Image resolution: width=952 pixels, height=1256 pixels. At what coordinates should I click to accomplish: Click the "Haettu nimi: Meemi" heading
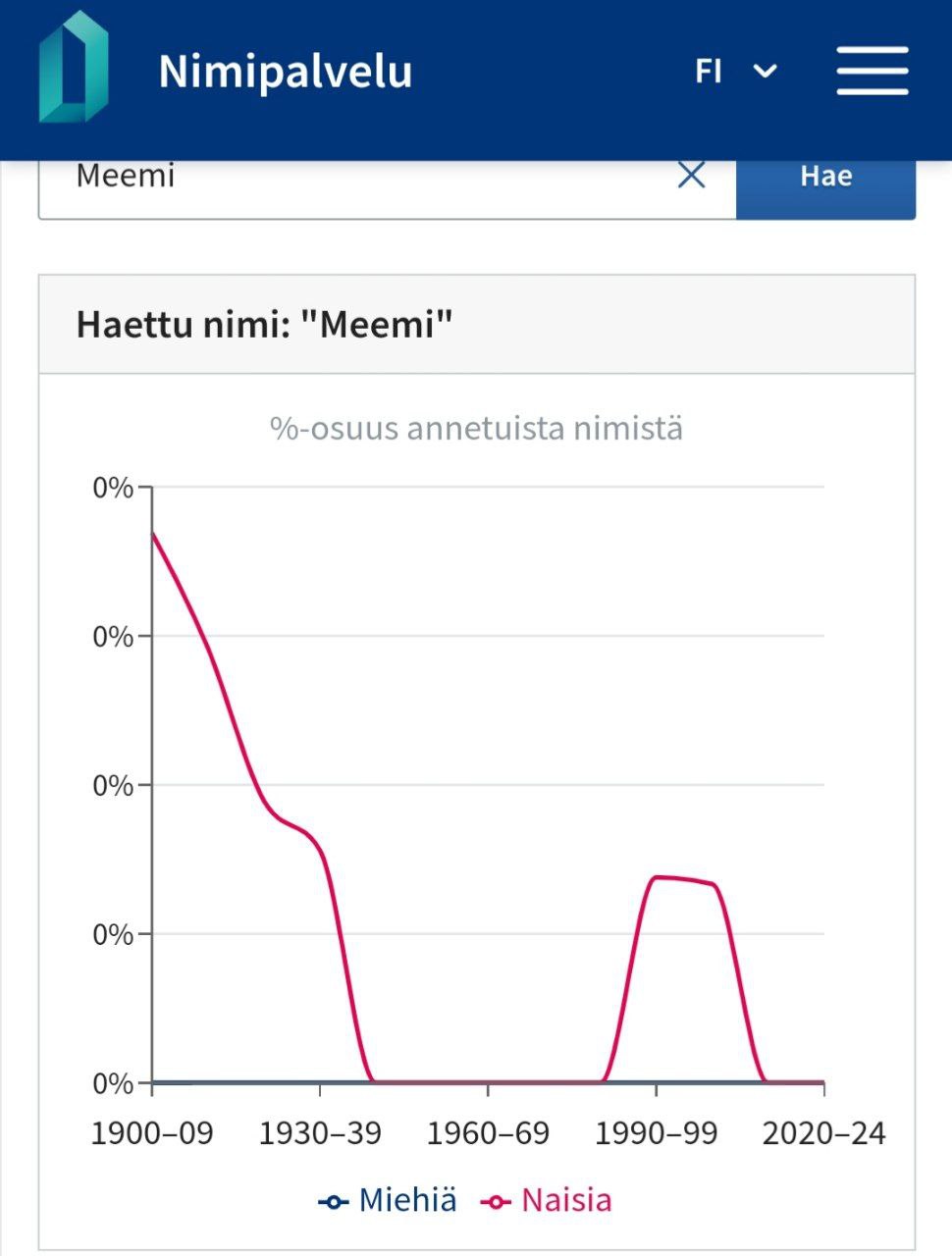click(265, 324)
